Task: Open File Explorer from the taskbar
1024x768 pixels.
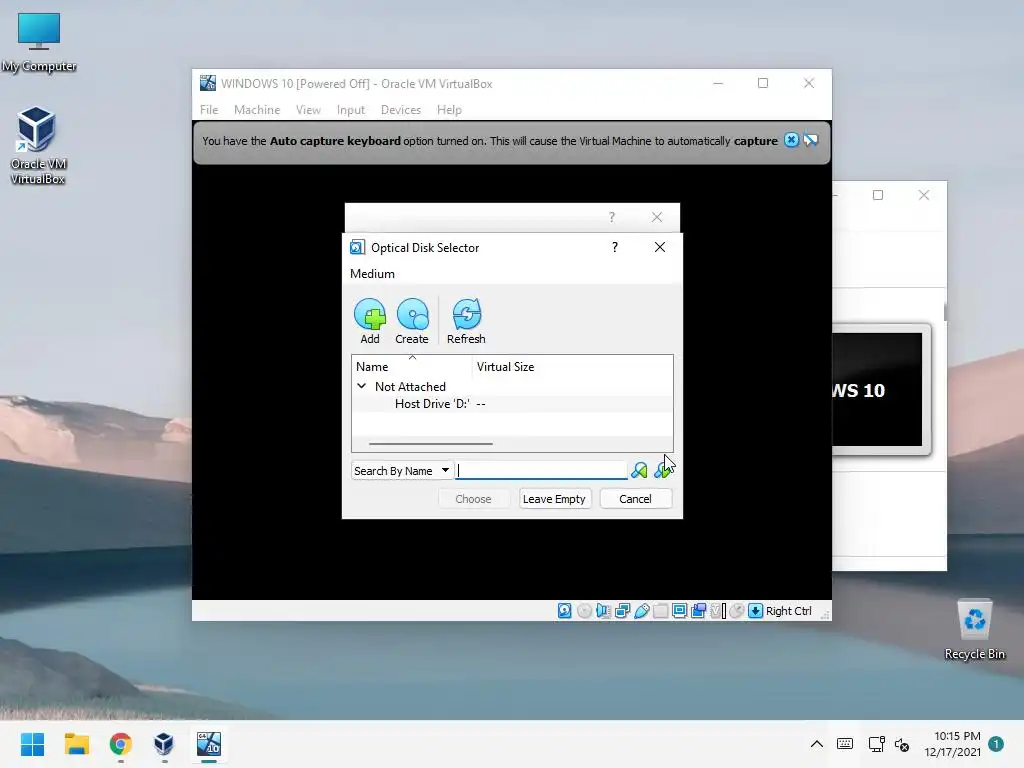Action: pyautogui.click(x=76, y=744)
